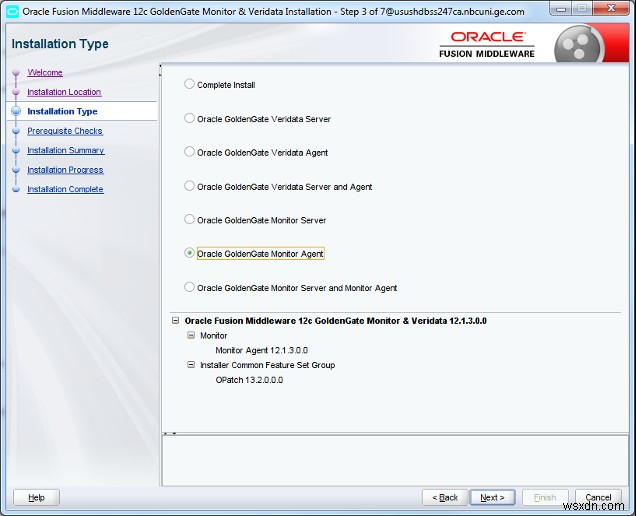Maximize the installer window
Image resolution: width=636 pixels, height=516 pixels.
pos(583,9)
